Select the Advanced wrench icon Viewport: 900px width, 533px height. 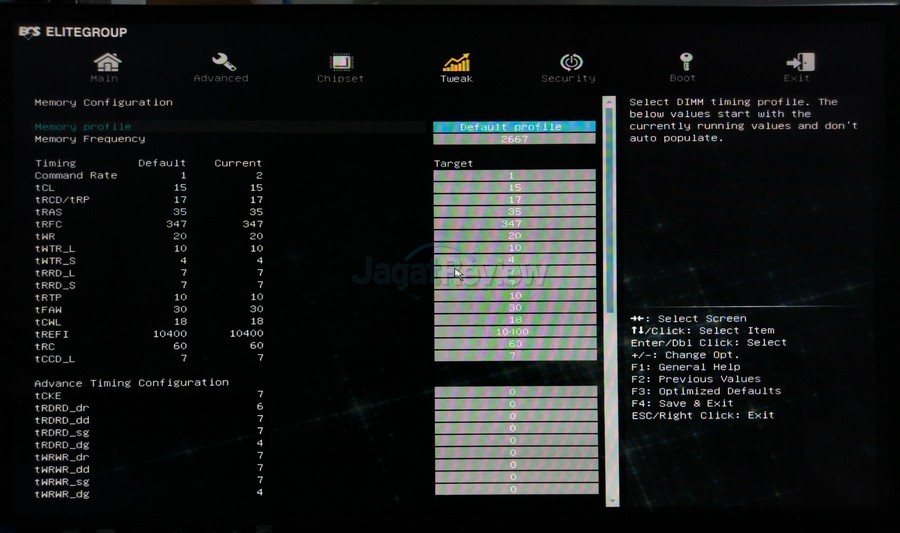[221, 64]
